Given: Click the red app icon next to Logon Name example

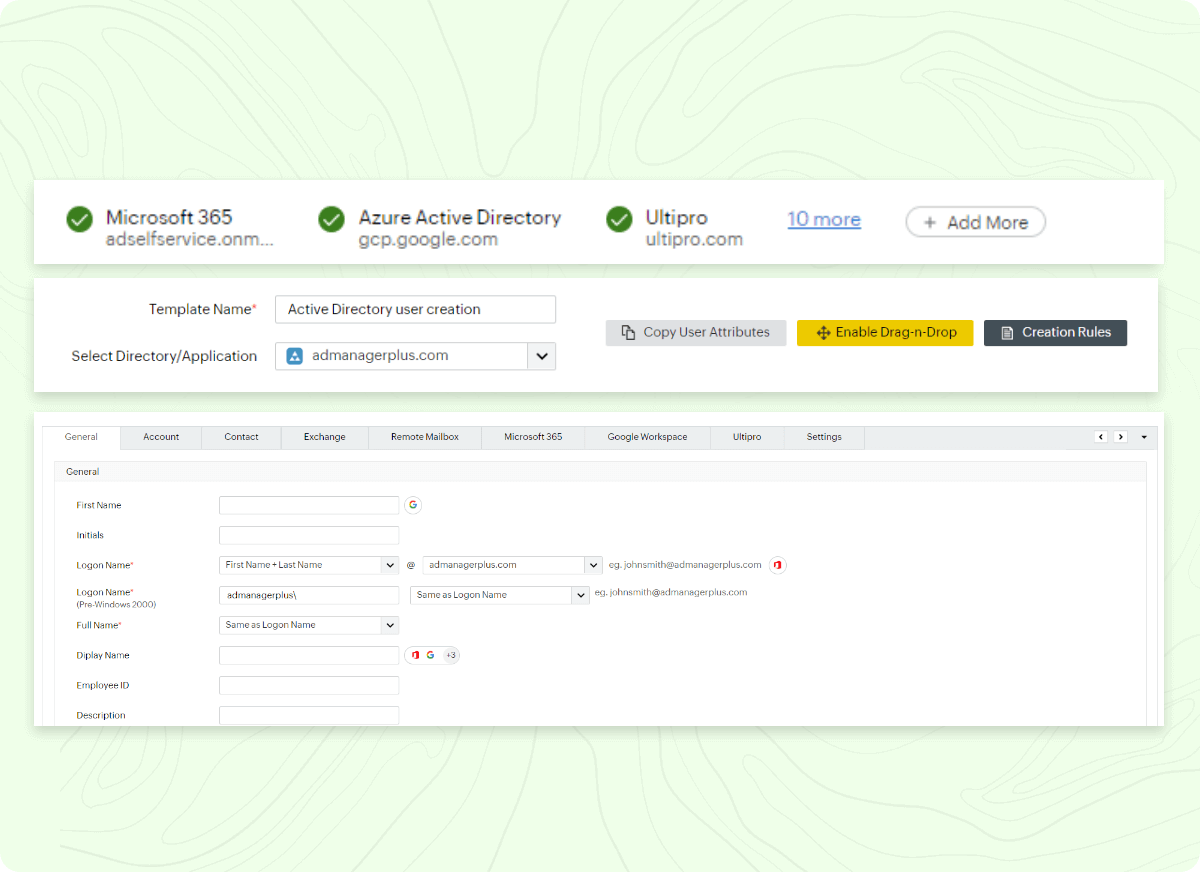Looking at the screenshot, I should pyautogui.click(x=777, y=565).
